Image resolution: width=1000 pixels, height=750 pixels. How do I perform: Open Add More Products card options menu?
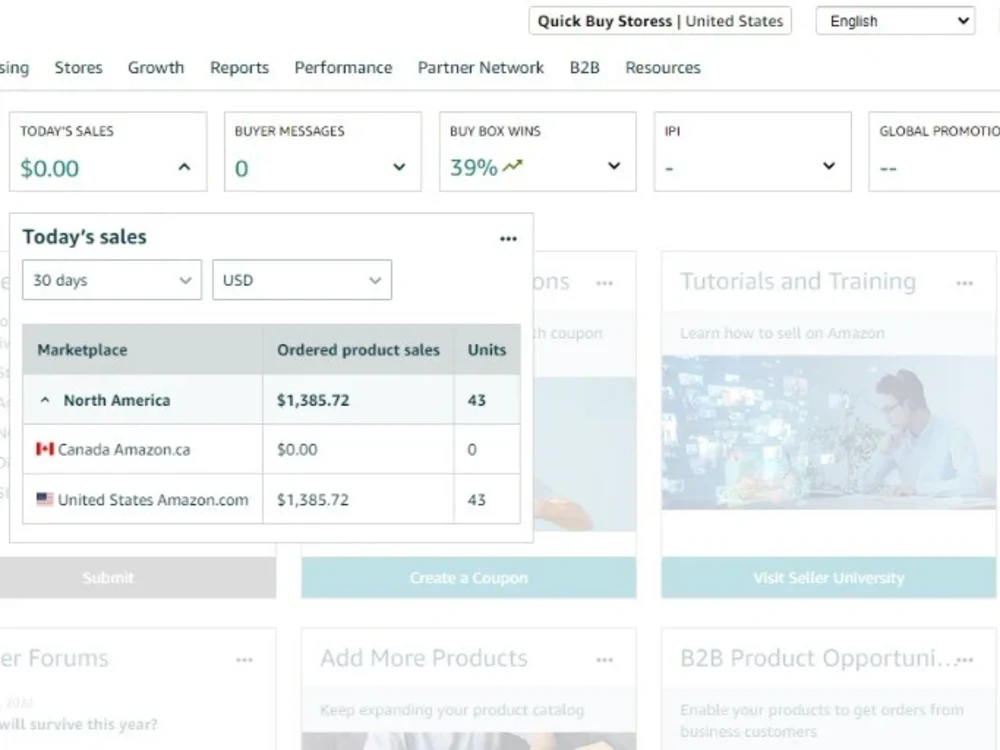[x=605, y=660]
